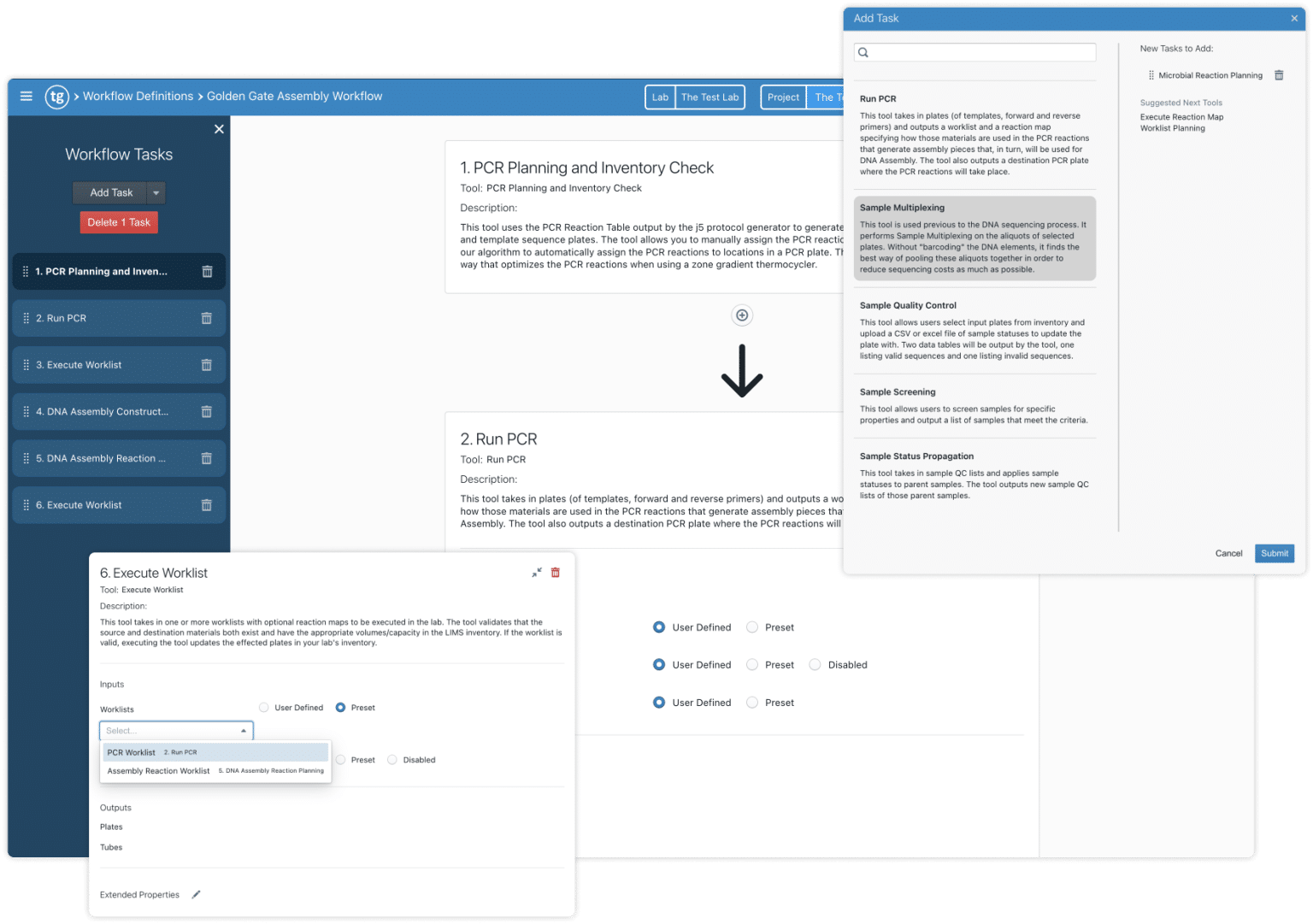
Task: Select the Preset radio for Worklists input
Action: pyautogui.click(x=339, y=707)
